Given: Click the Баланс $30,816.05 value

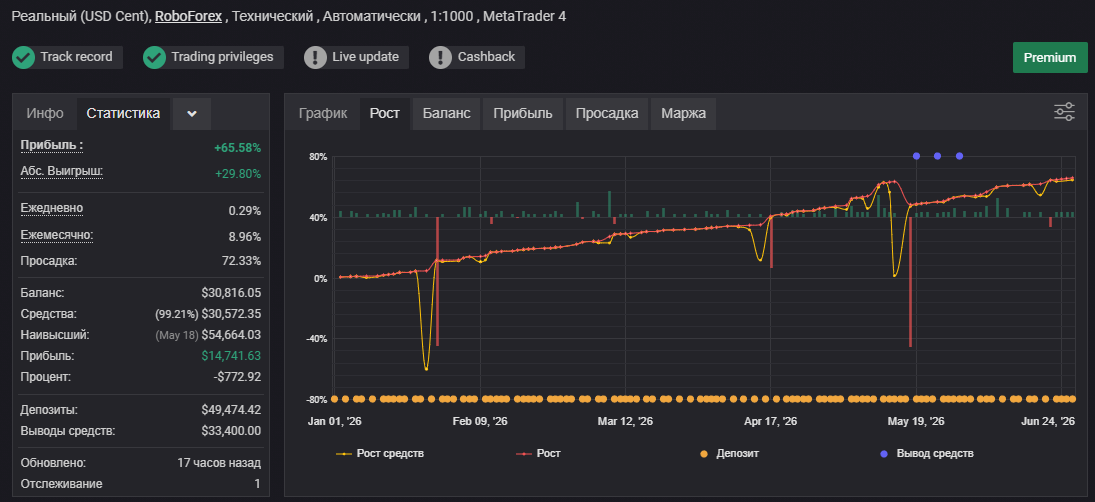Looking at the screenshot, I should (x=231, y=293).
